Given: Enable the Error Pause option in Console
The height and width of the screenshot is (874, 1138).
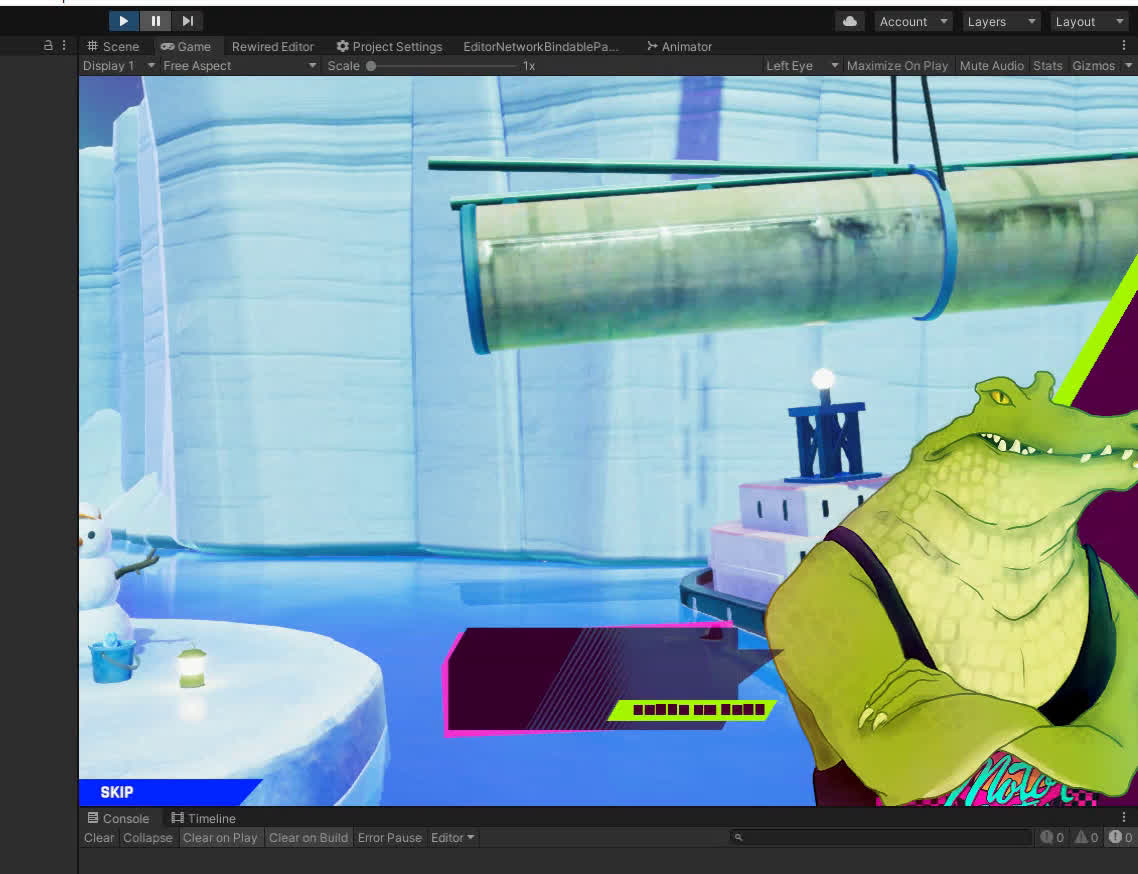Looking at the screenshot, I should 389,838.
